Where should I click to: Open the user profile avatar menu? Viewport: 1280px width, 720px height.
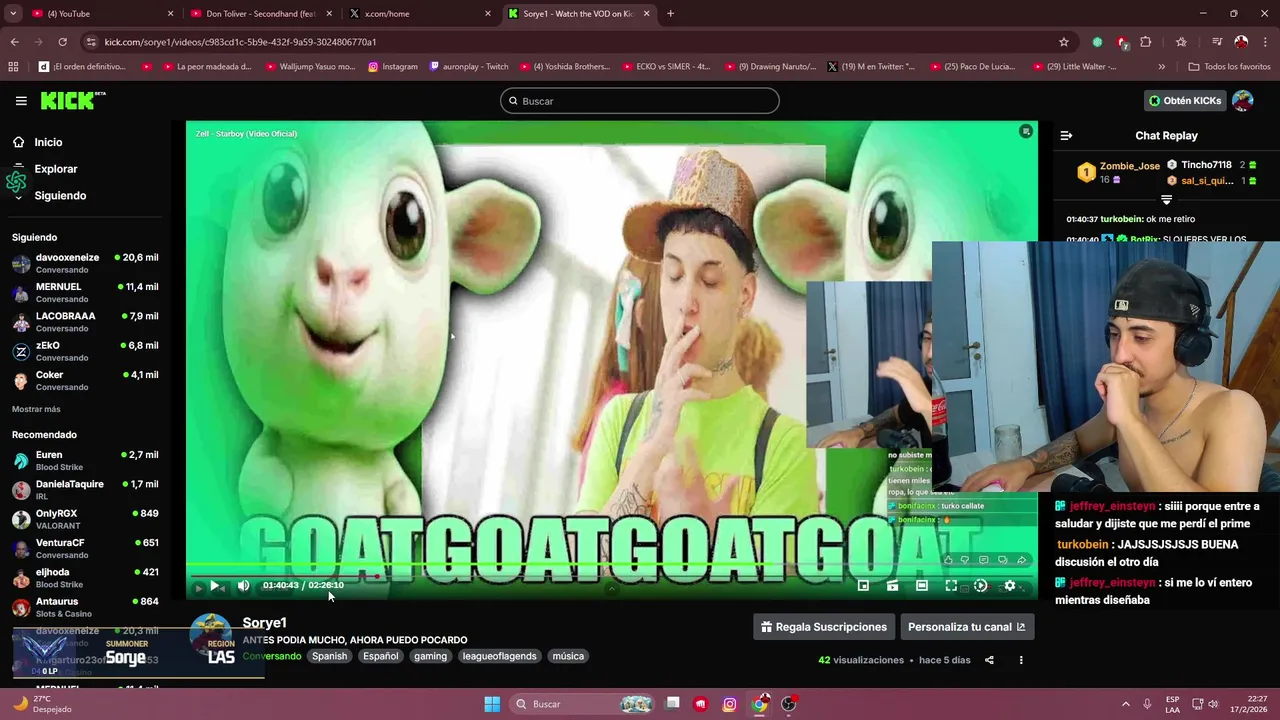(1243, 101)
